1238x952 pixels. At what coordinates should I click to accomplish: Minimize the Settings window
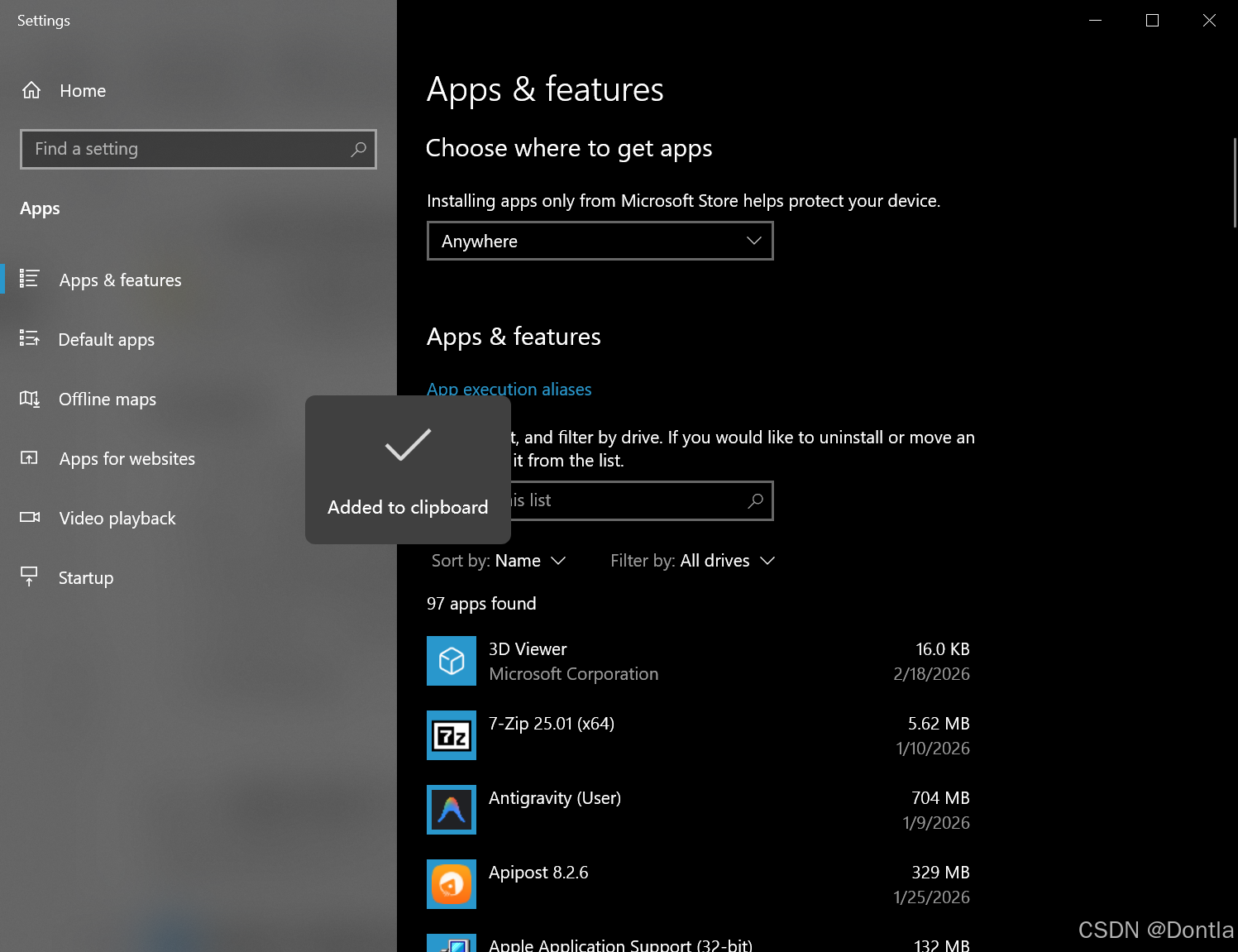pos(1096,20)
